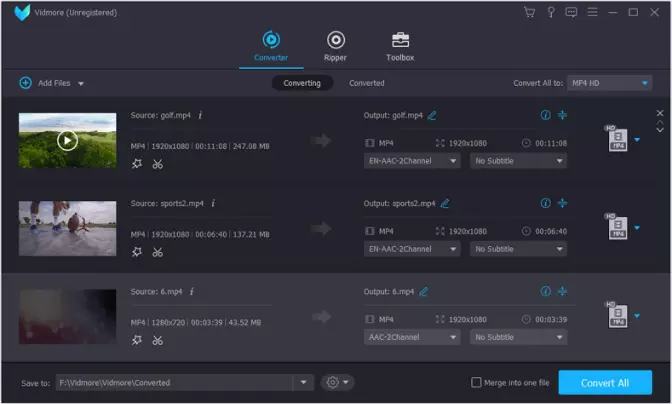Show source info for 6.mp4
The image size is (672, 404).
[192, 291]
